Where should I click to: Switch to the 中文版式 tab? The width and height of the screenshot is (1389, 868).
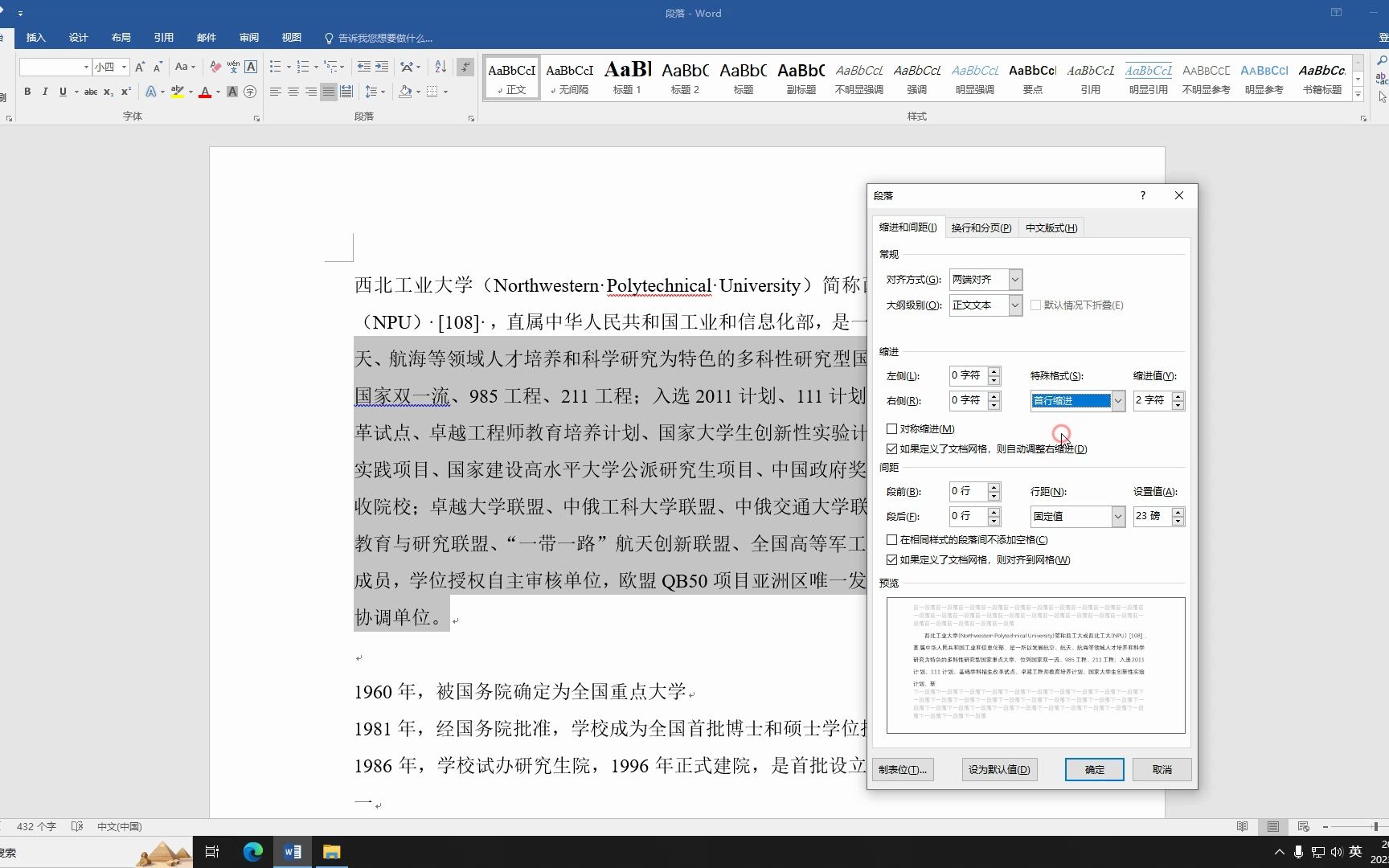(x=1051, y=228)
